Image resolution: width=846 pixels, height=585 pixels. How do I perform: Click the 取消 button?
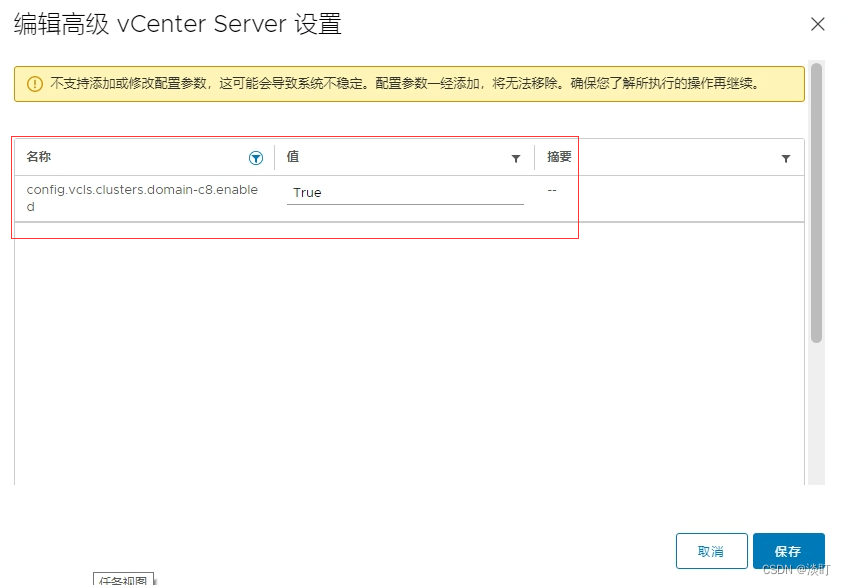tap(711, 551)
